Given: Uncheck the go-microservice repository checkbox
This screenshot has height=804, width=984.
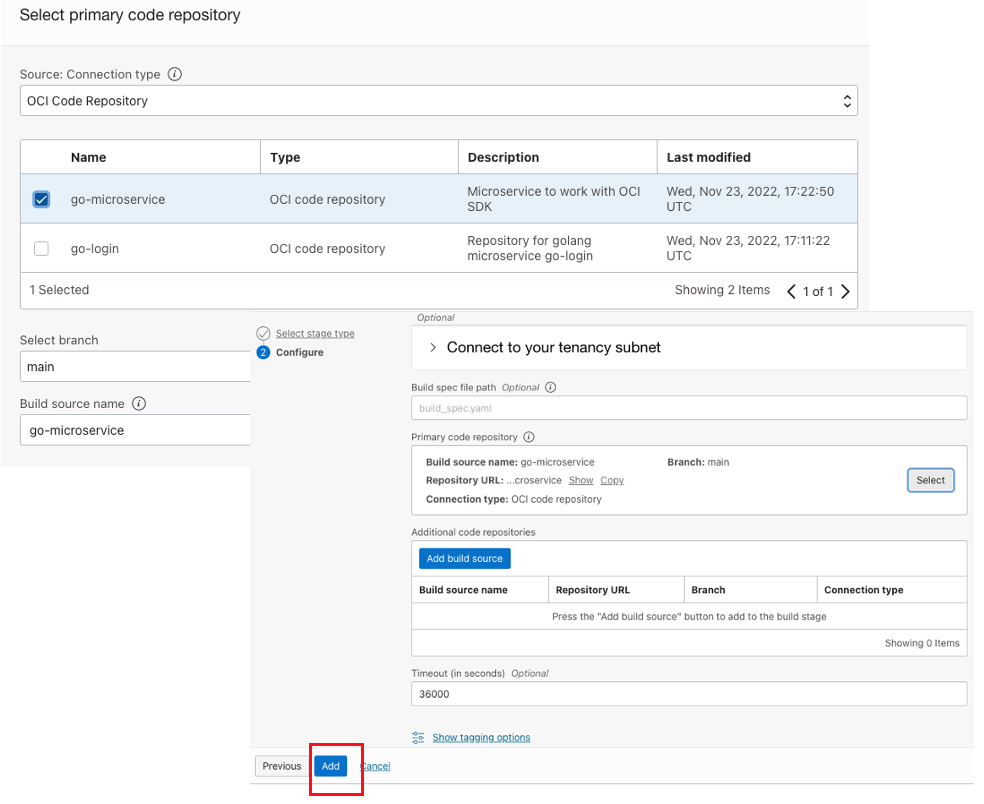Looking at the screenshot, I should [x=40, y=199].
